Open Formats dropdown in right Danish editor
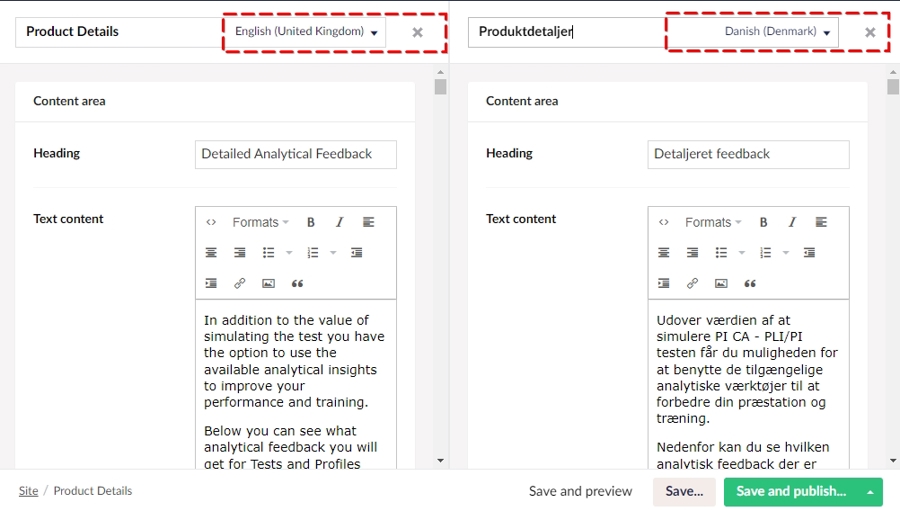This screenshot has width=900, height=510. point(713,222)
